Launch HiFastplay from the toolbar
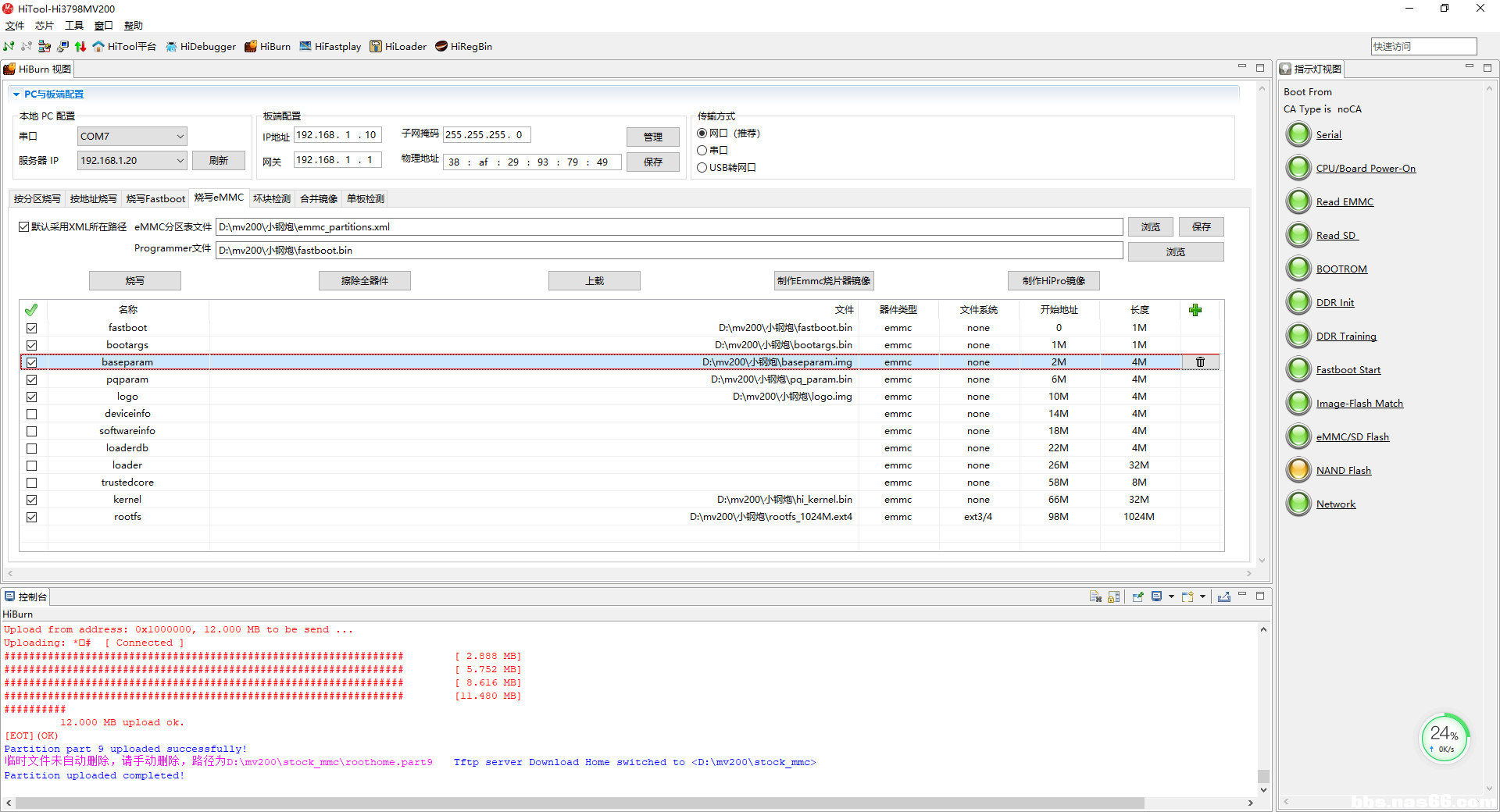Screen dimensions: 1500x812 [x=330, y=47]
